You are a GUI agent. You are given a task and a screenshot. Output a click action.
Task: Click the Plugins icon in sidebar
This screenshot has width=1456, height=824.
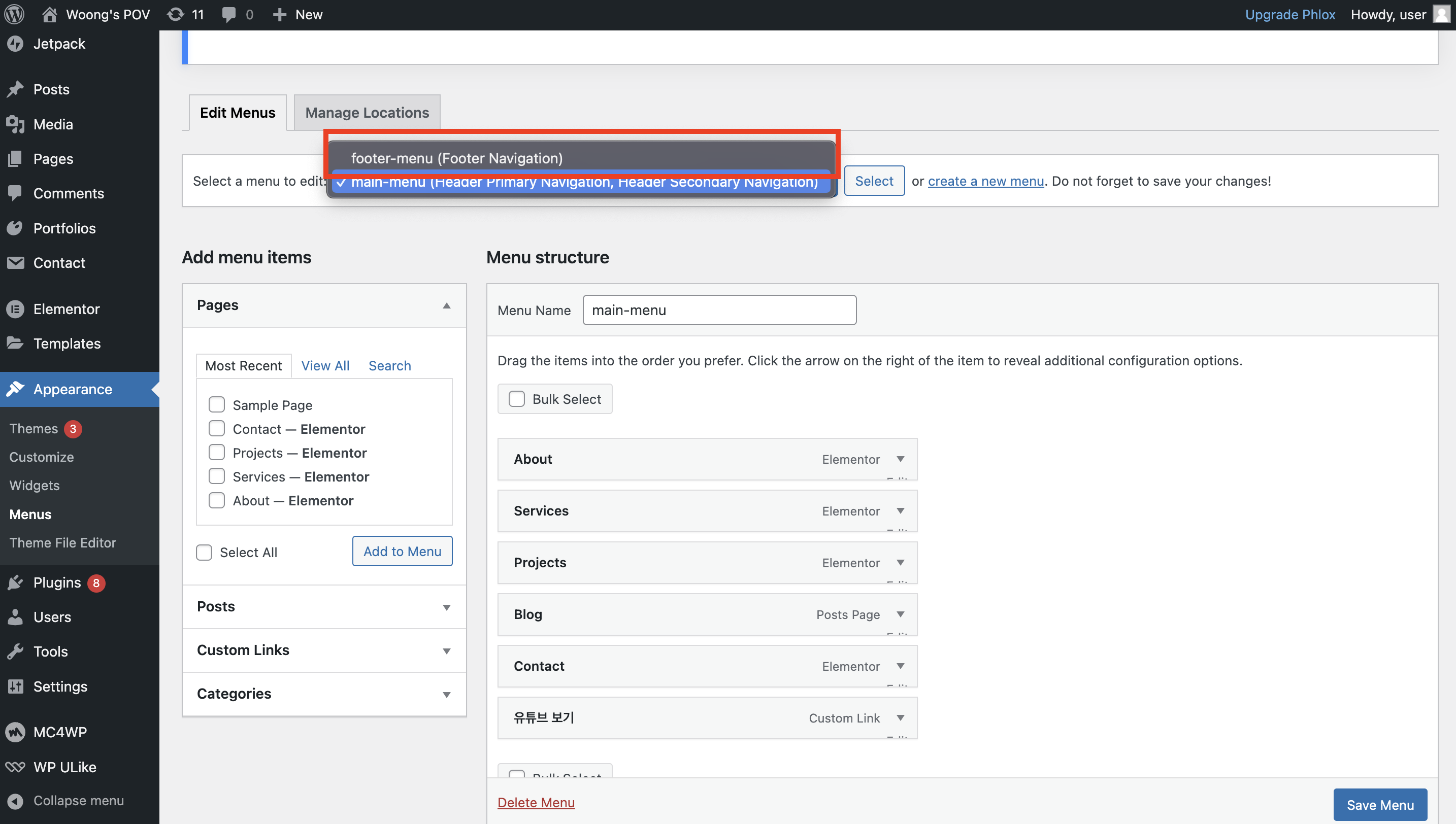[x=15, y=582]
